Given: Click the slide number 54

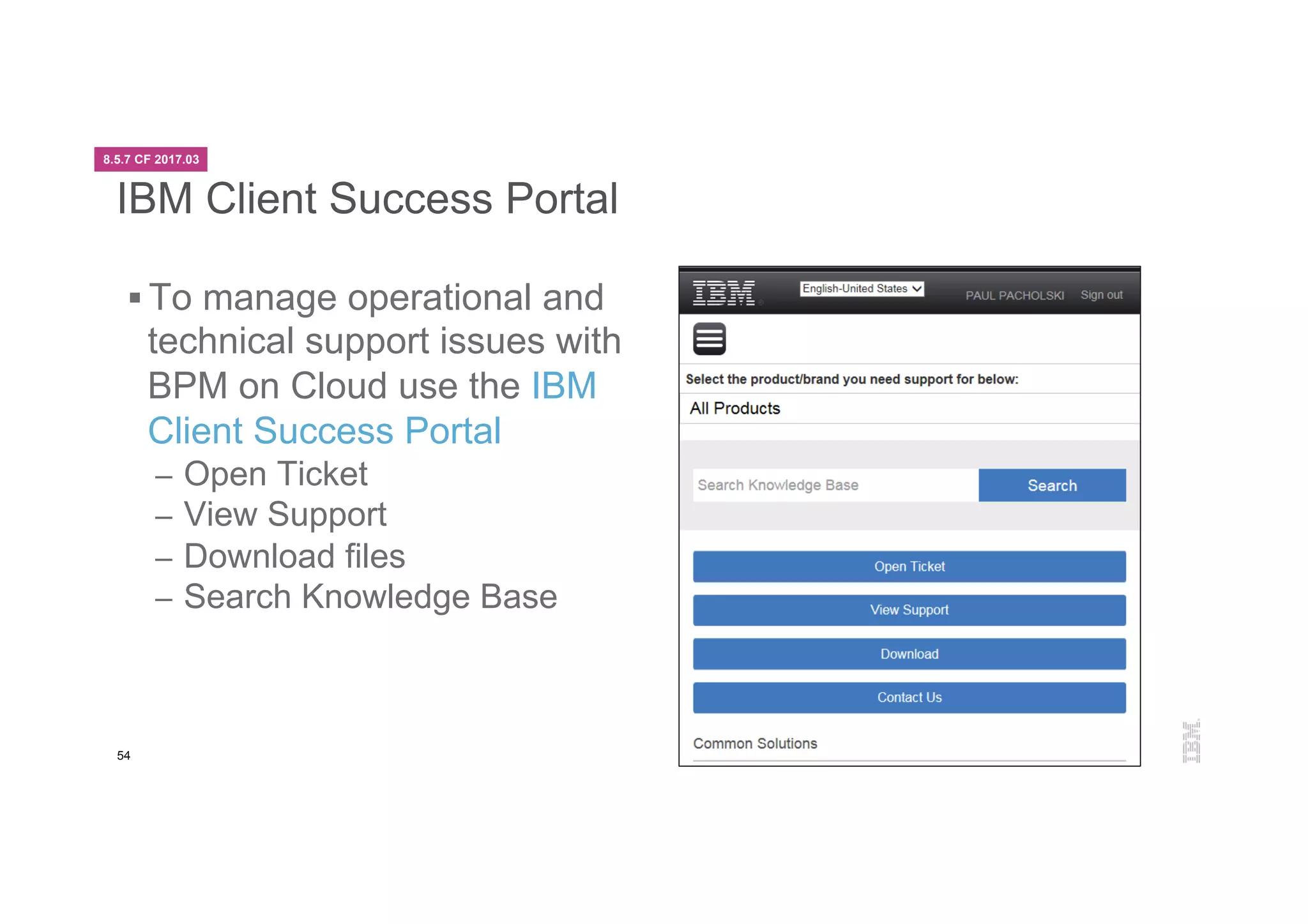Looking at the screenshot, I should coord(123,755).
